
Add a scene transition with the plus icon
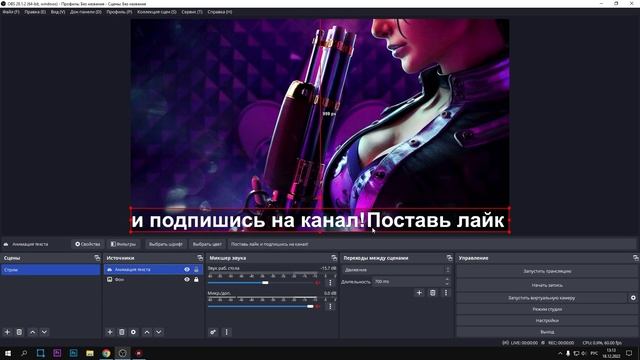tap(419, 293)
